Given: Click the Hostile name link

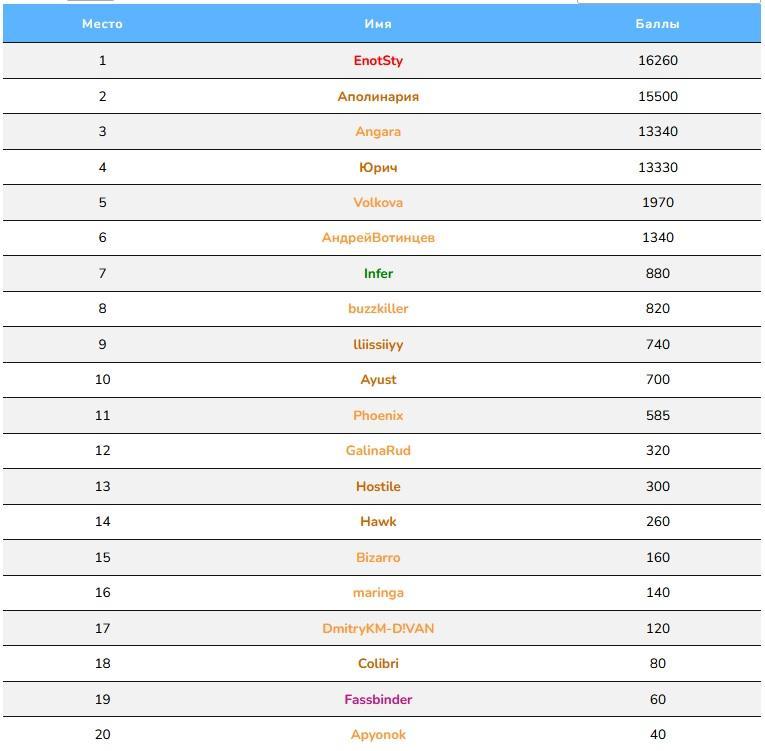Looking at the screenshot, I should tap(378, 487).
